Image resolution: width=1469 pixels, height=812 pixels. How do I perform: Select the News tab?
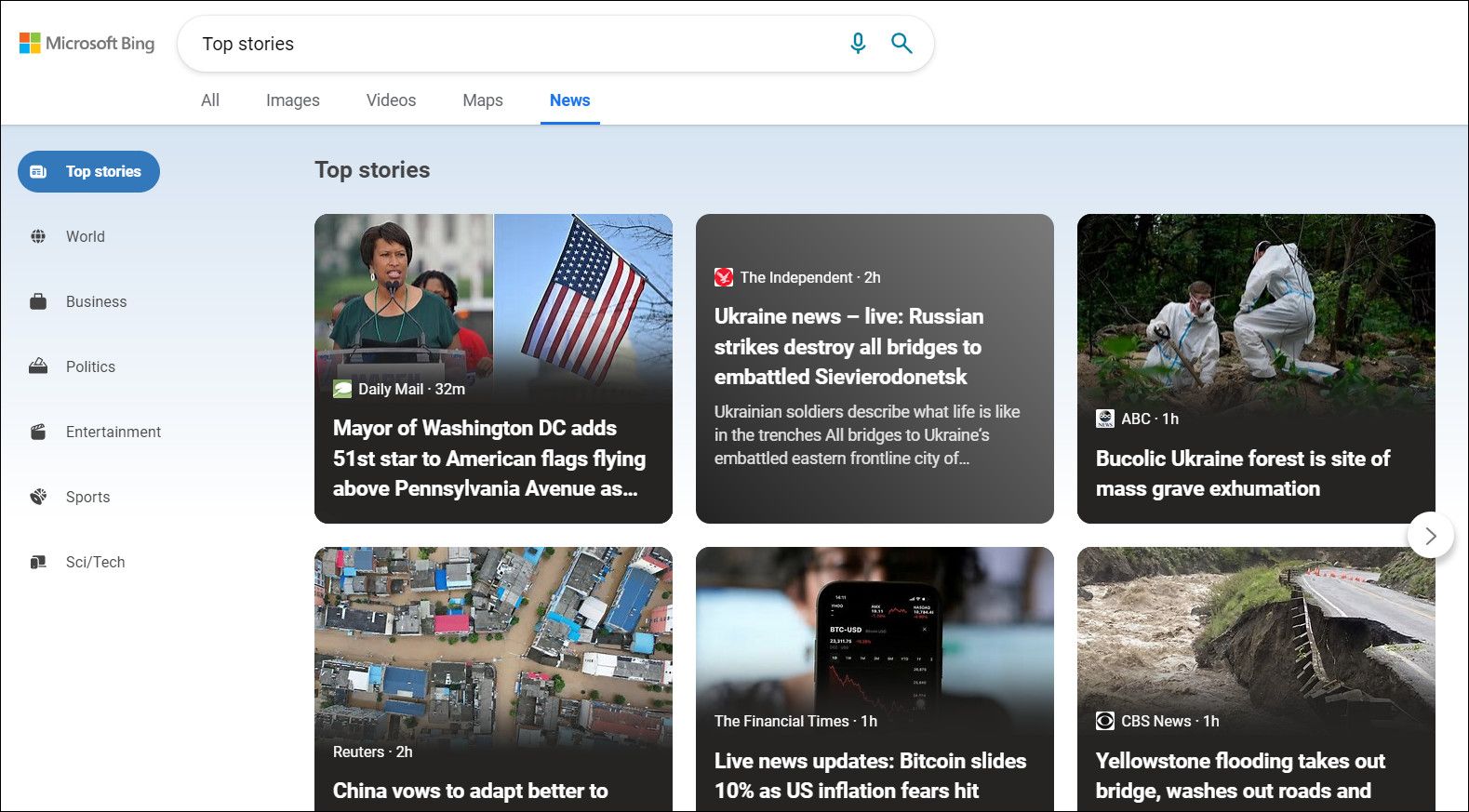click(x=569, y=100)
